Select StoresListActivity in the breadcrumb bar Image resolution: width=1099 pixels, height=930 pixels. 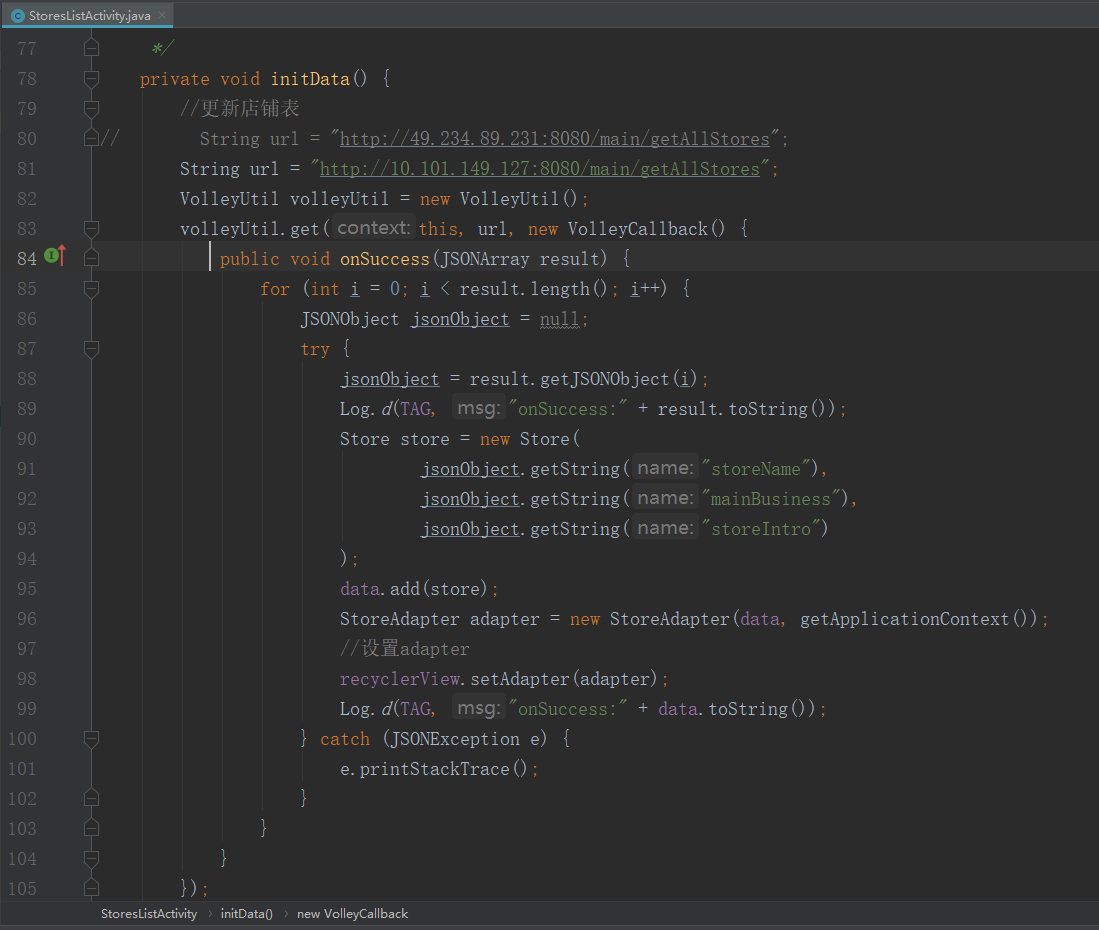pyautogui.click(x=149, y=913)
